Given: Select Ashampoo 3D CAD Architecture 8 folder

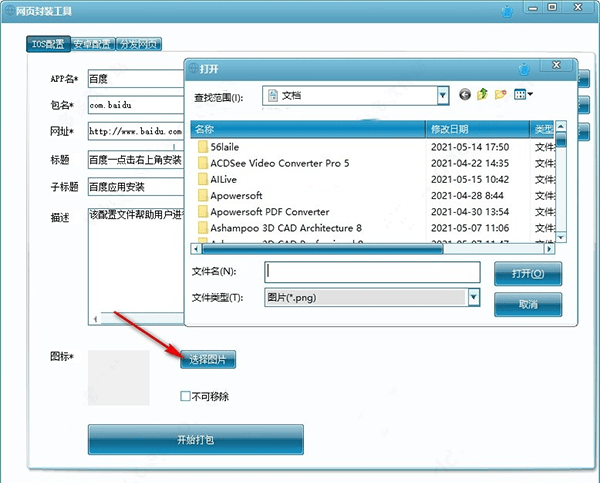Looking at the screenshot, I should tap(286, 228).
